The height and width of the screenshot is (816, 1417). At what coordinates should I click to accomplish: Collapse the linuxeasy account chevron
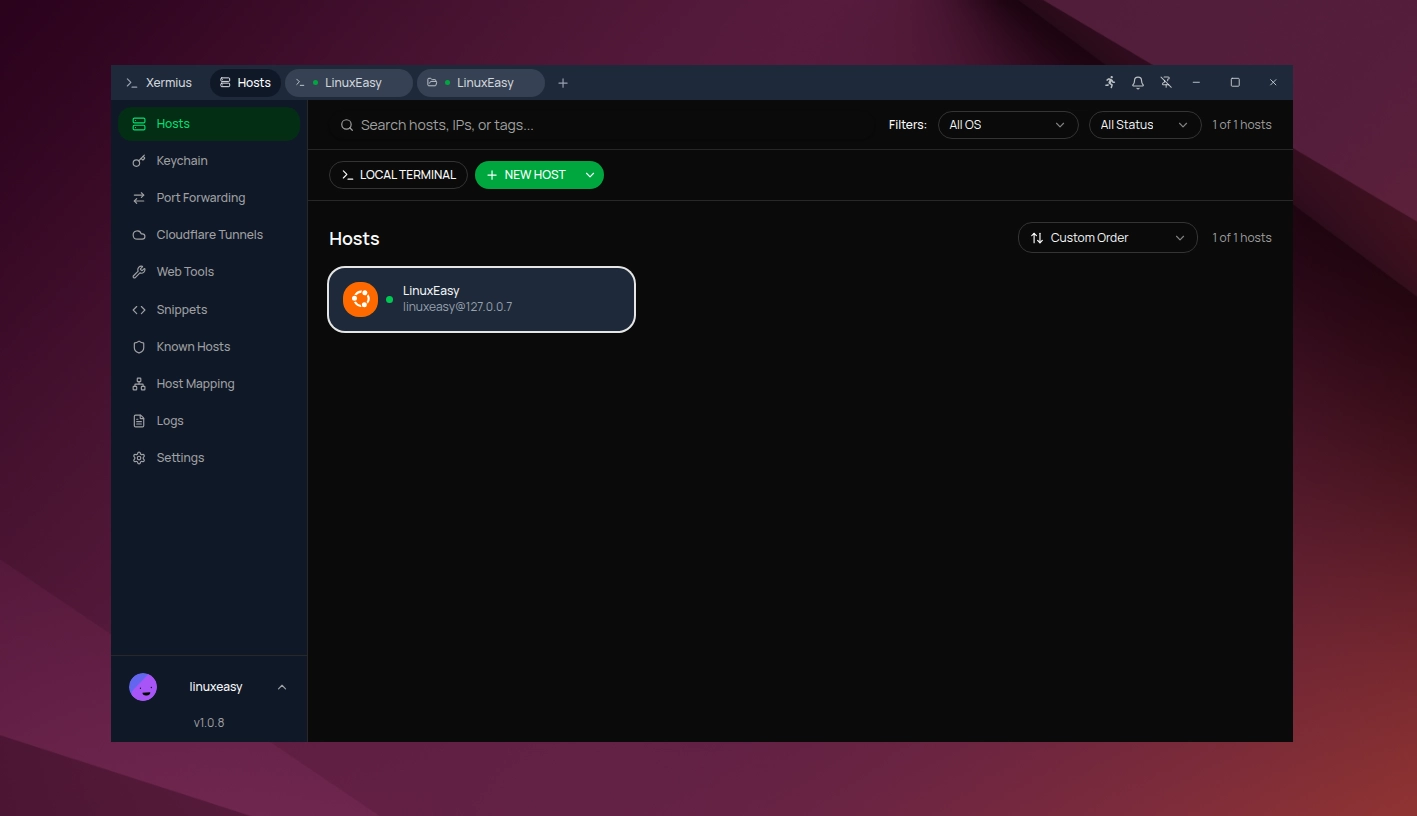[x=282, y=687]
